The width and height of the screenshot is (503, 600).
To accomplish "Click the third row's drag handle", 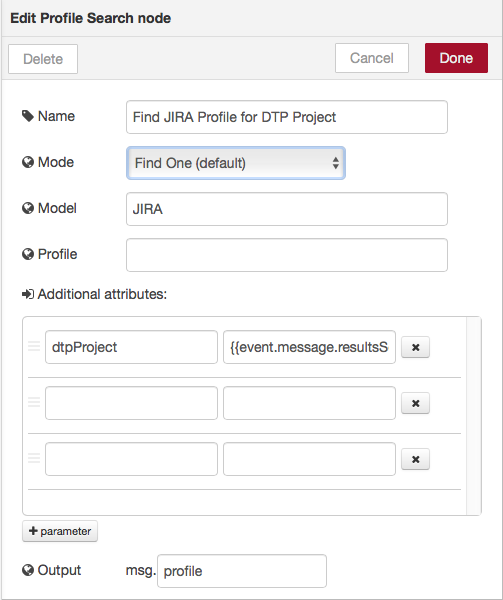I will click(x=34, y=458).
